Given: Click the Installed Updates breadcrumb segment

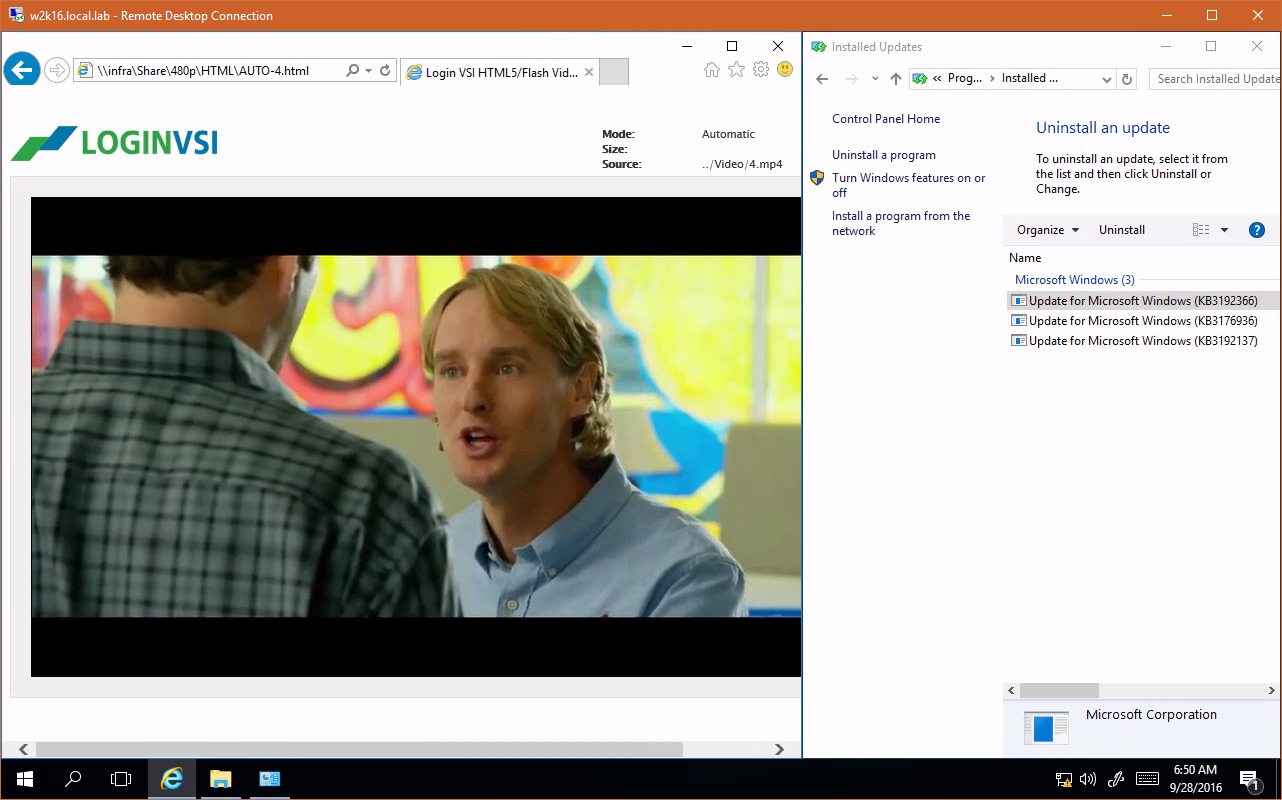Looking at the screenshot, I should 1030,78.
